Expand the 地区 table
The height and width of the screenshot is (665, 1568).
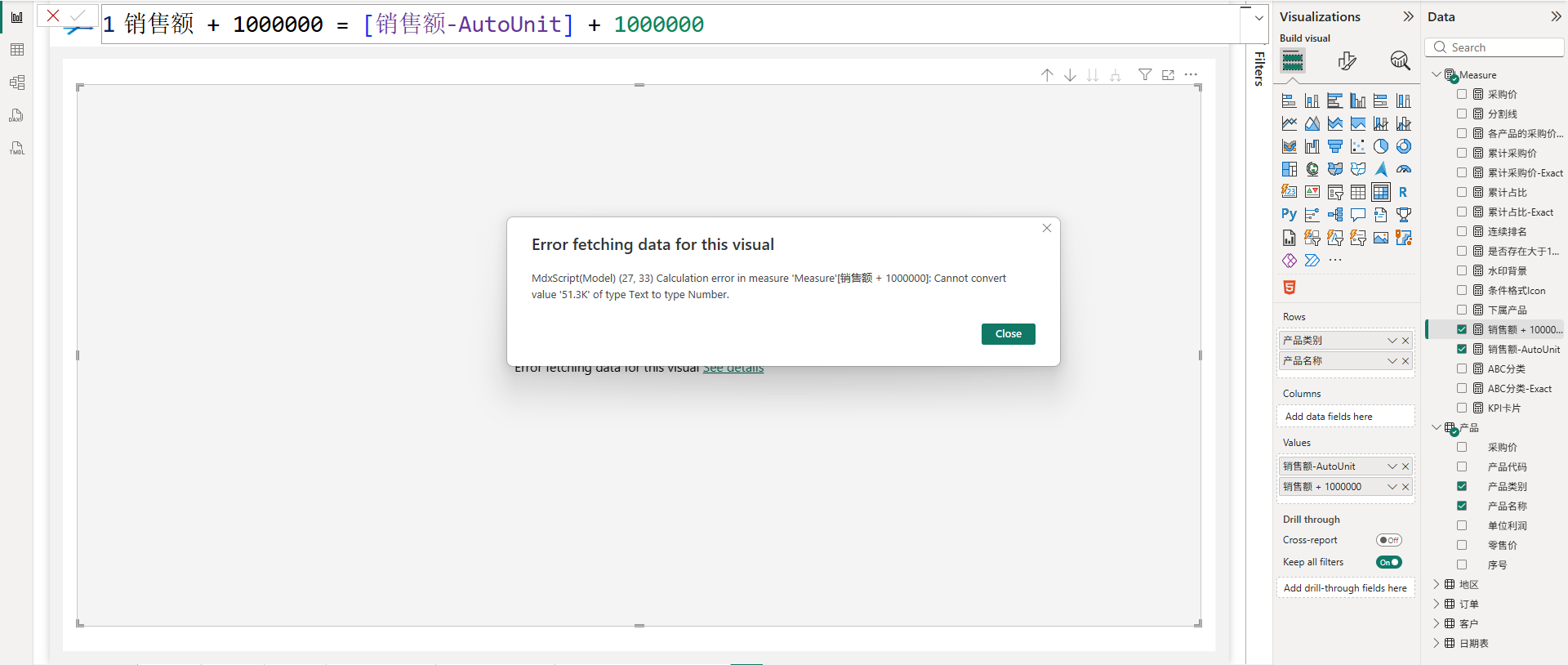[x=1437, y=584]
